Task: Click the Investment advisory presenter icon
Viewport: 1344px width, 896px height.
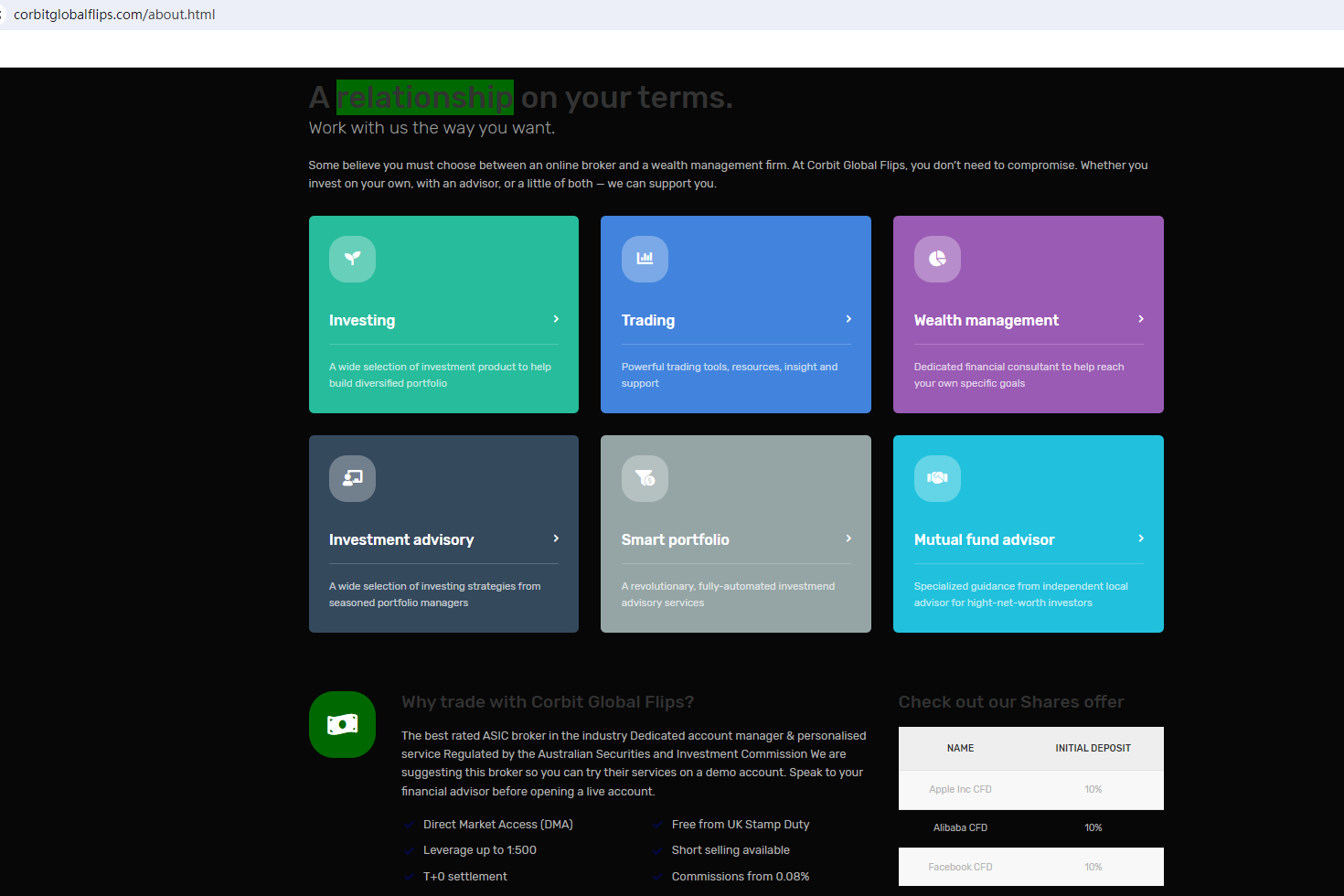Action: pos(352,478)
